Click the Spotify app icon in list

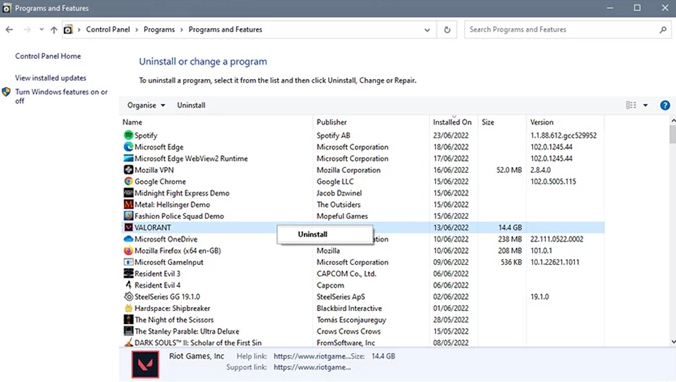[x=128, y=135]
